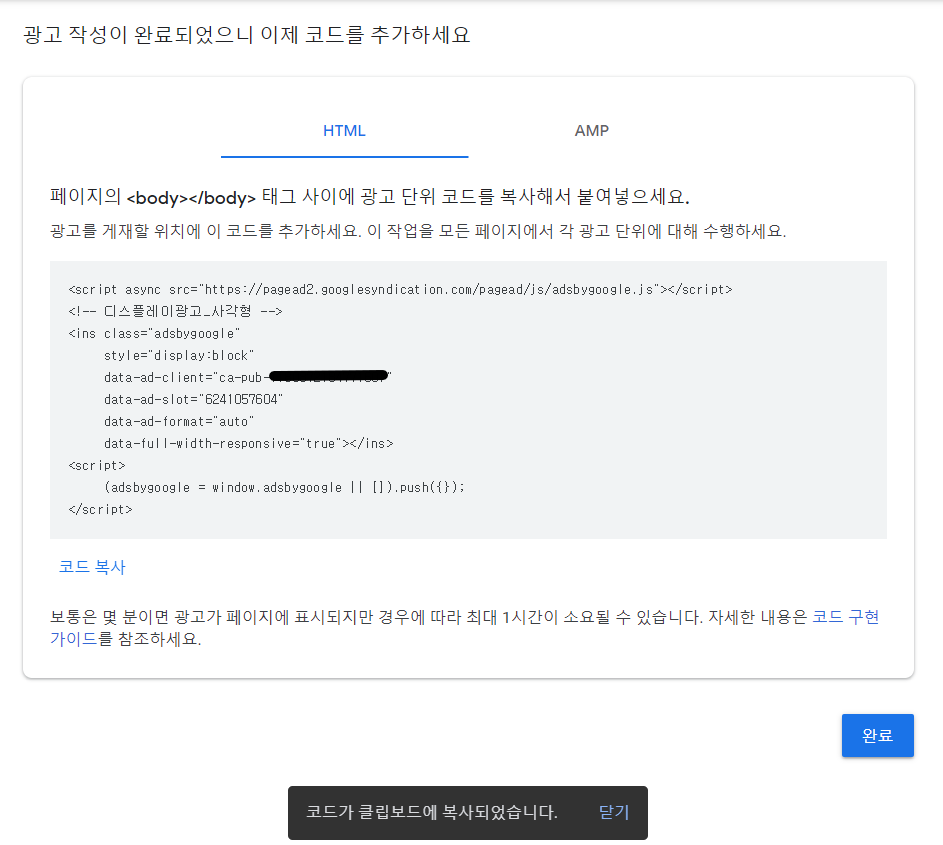Click the data-ad-format="auto" line
943x845 pixels.
179,422
